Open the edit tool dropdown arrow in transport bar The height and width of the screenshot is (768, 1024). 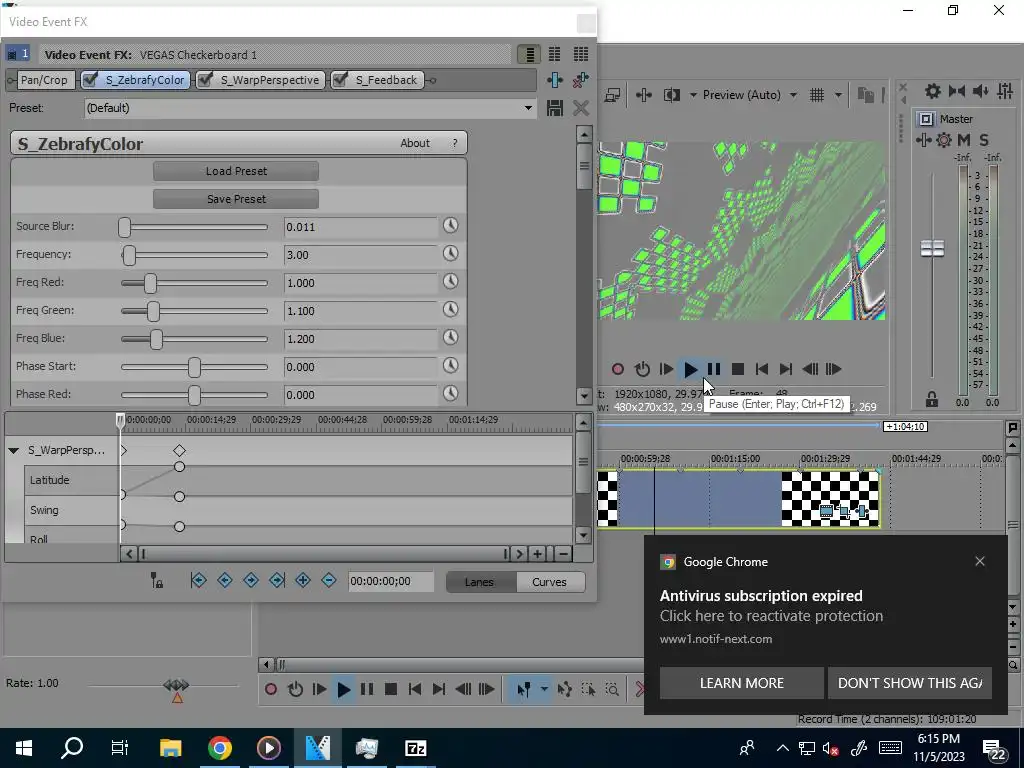click(544, 689)
